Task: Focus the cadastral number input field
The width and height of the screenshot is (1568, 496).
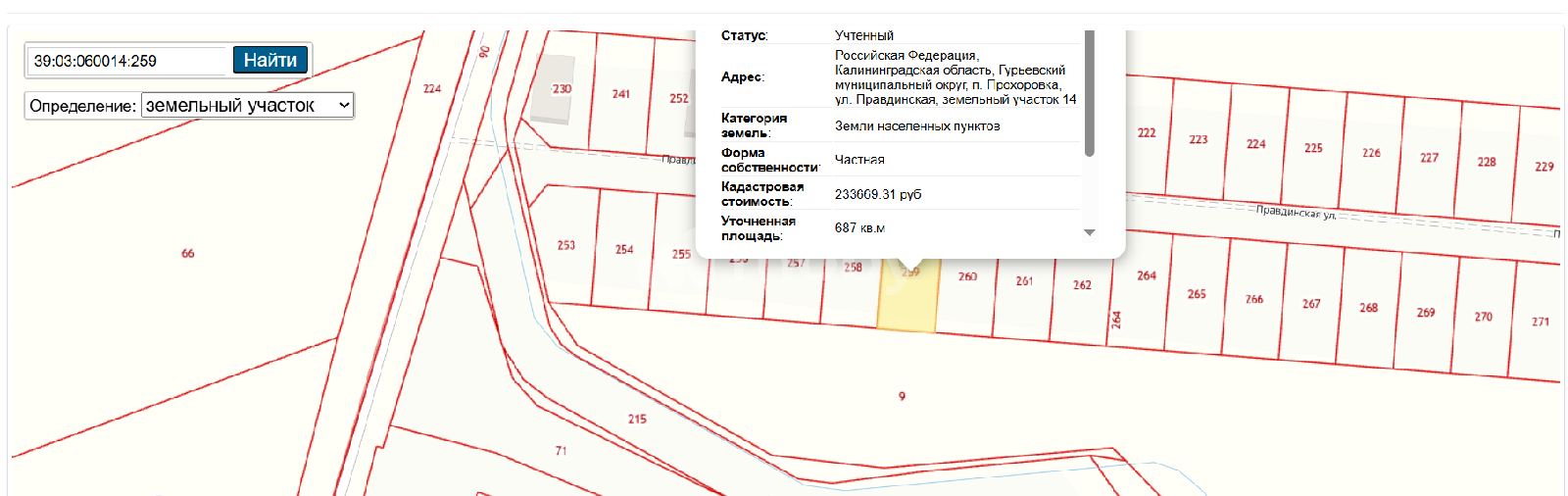Action: [x=127, y=61]
